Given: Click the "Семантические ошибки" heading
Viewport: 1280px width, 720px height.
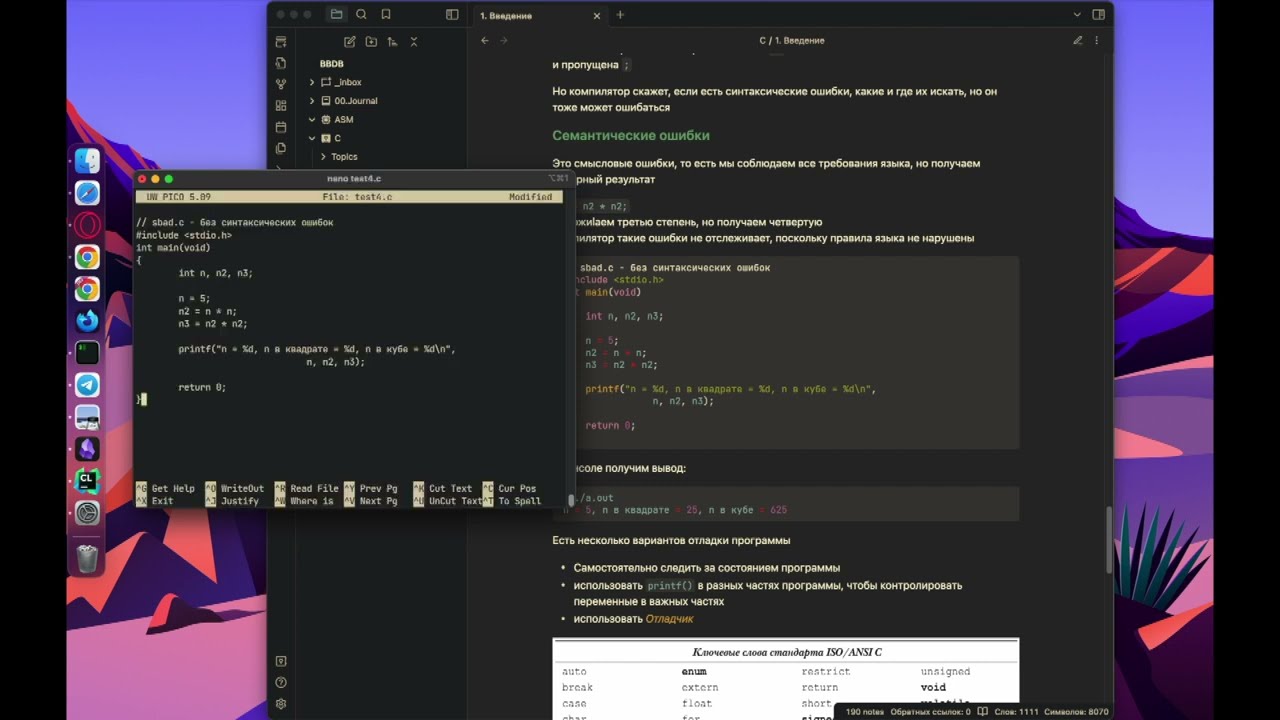Looking at the screenshot, I should [x=631, y=136].
